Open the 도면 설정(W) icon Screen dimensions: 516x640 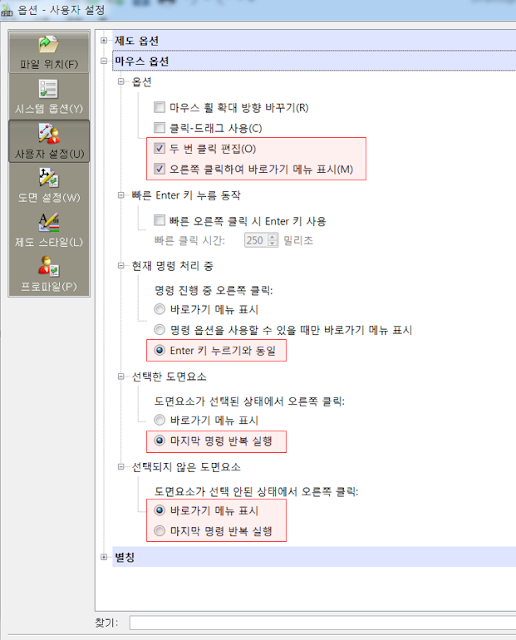click(49, 186)
